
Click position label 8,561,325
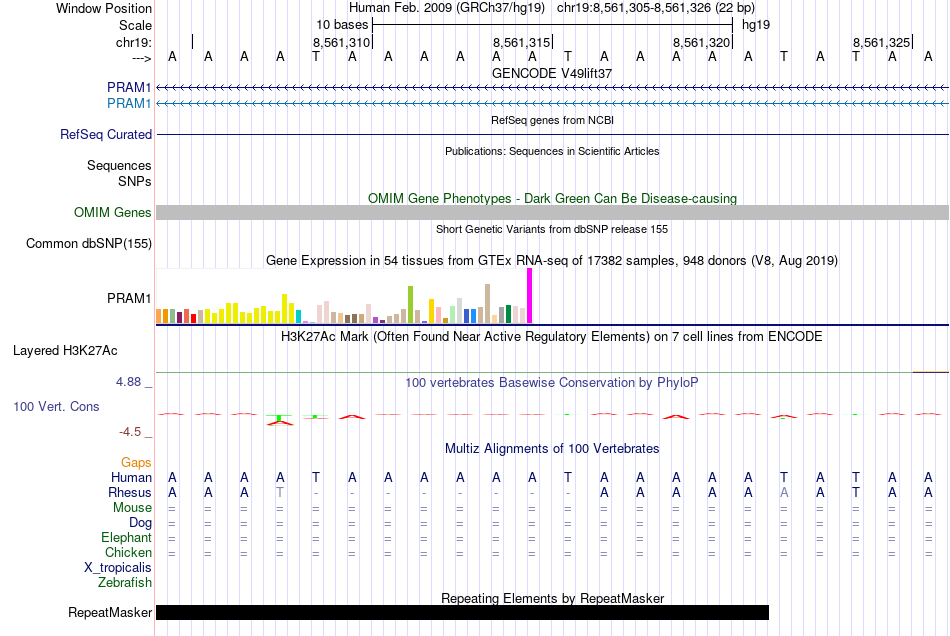(x=882, y=42)
